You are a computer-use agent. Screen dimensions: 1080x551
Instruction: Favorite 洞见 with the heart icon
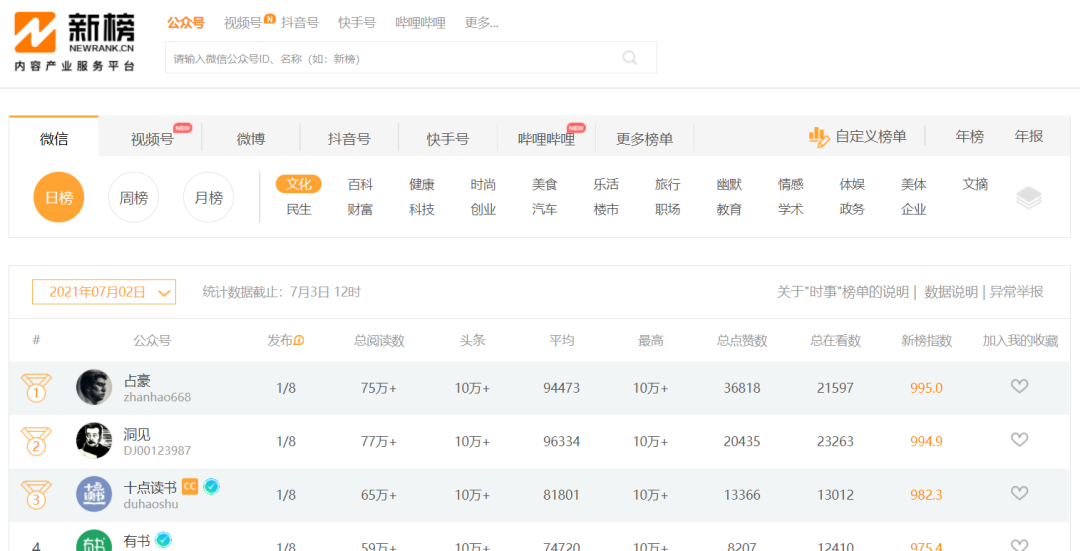point(1019,439)
